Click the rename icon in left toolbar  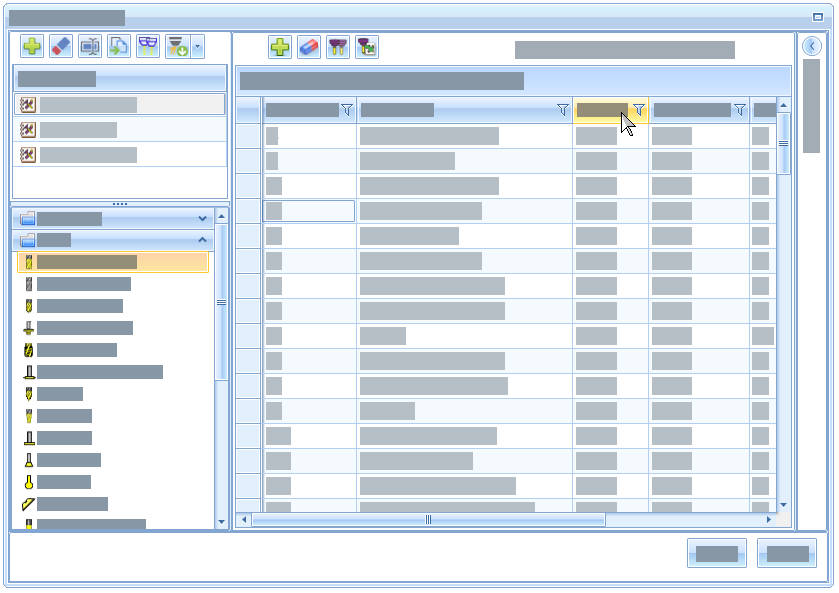90,46
